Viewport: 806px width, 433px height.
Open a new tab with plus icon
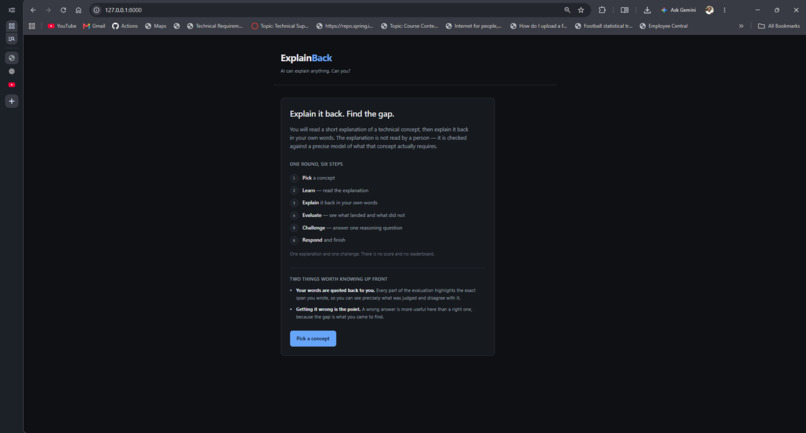pyautogui.click(x=11, y=101)
